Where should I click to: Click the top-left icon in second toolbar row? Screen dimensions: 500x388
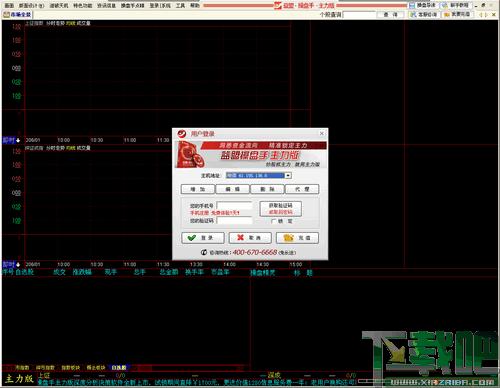[6, 15]
